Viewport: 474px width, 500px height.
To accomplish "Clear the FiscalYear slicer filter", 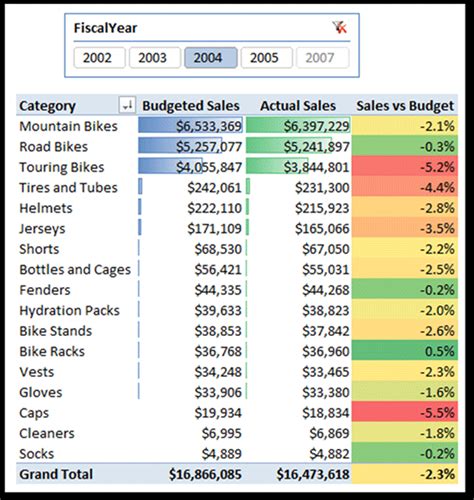I will [x=340, y=28].
